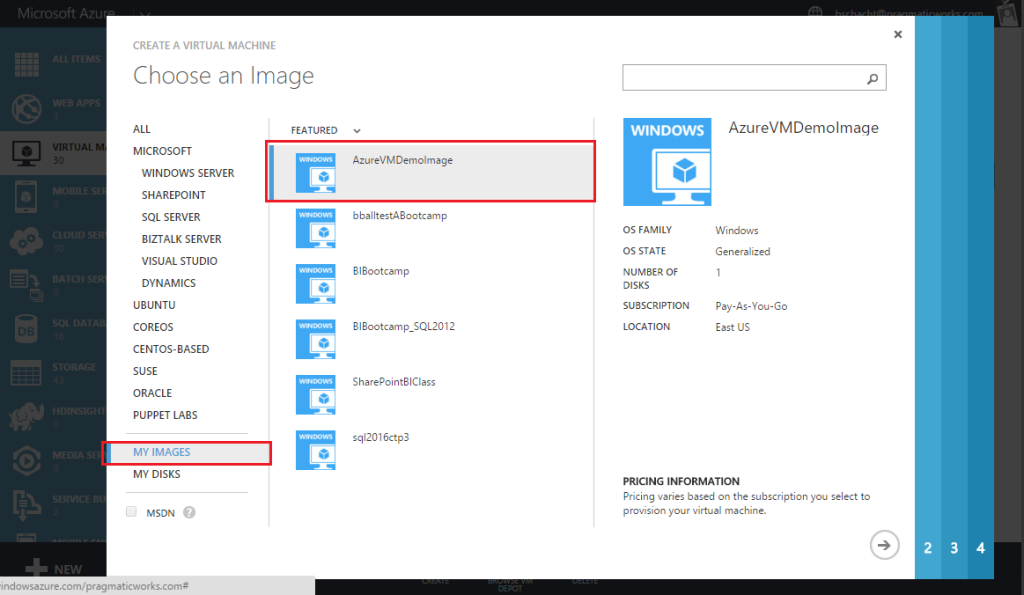This screenshot has height=595, width=1024.
Task: Click the globe icon in Azure header
Action: (815, 13)
